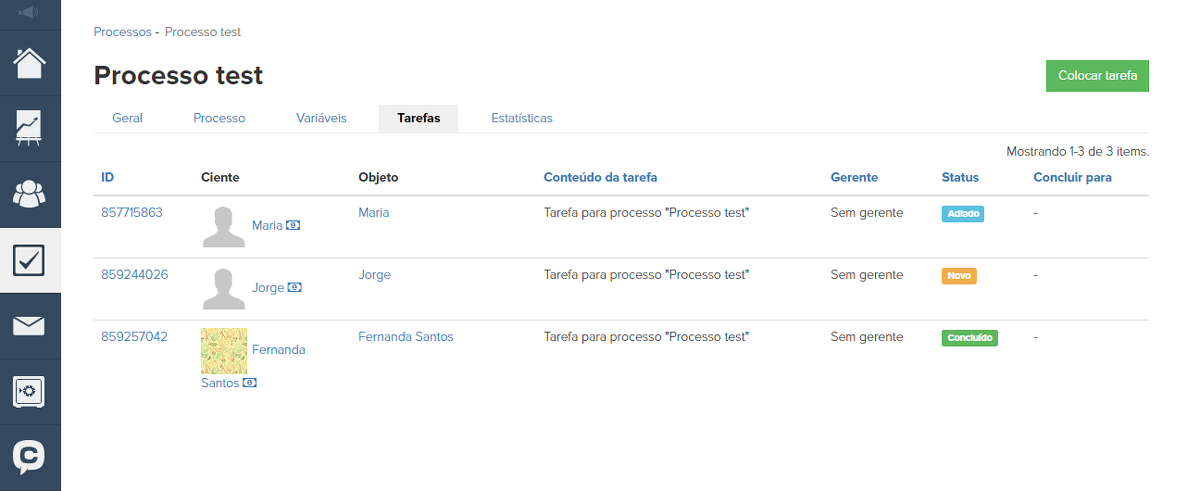This screenshot has width=1200, height=491.
Task: Open task ID 857715863
Action: point(131,213)
